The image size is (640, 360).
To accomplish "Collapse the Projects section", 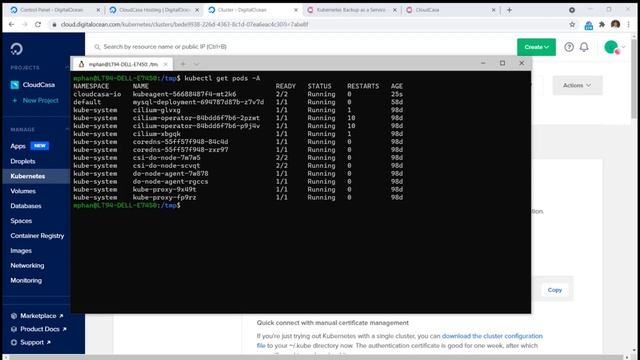I will (67, 67).
